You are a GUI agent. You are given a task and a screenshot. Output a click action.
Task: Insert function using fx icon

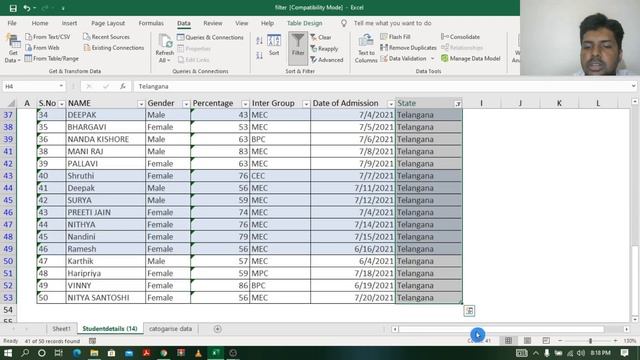(122, 87)
